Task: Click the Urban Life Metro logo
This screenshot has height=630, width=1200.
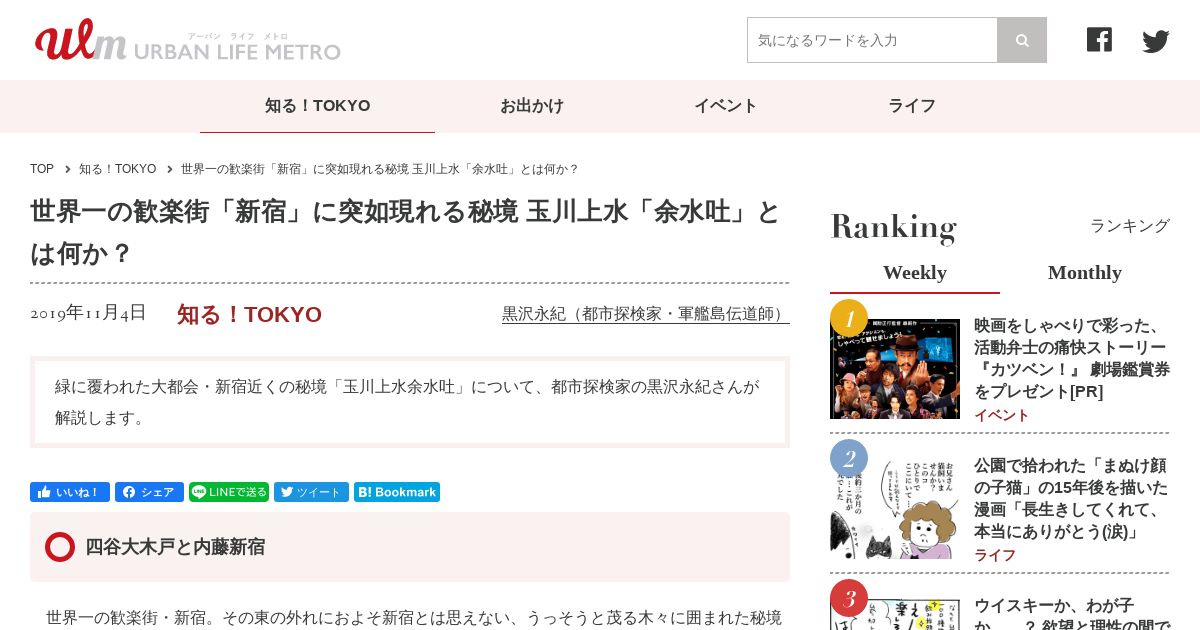Action: tap(188, 40)
